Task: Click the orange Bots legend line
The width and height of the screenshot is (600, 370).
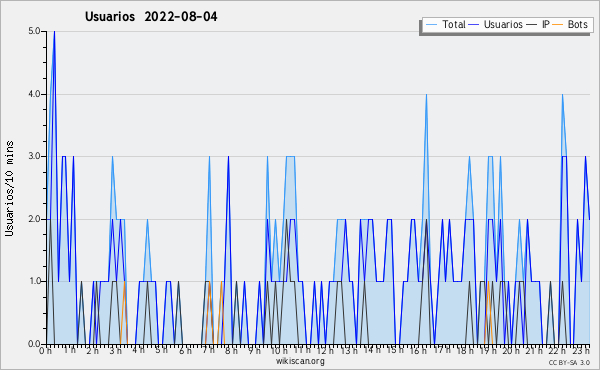Action: 558,25
